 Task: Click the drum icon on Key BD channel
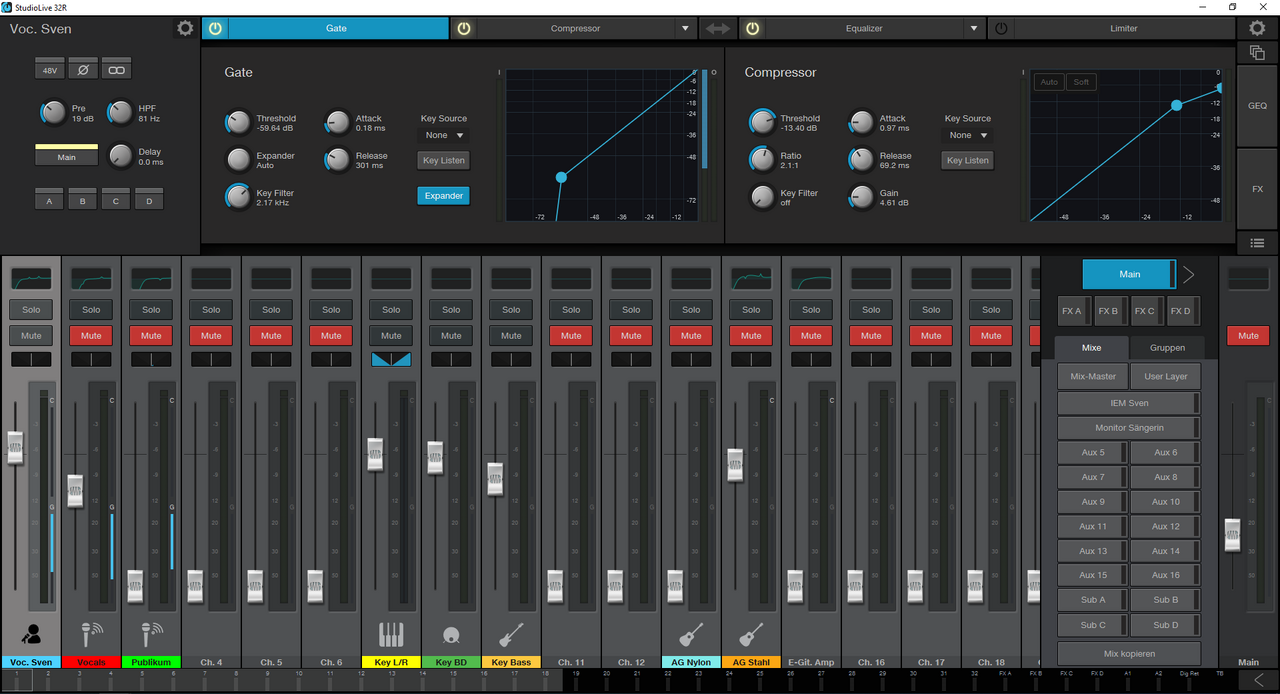pos(451,634)
